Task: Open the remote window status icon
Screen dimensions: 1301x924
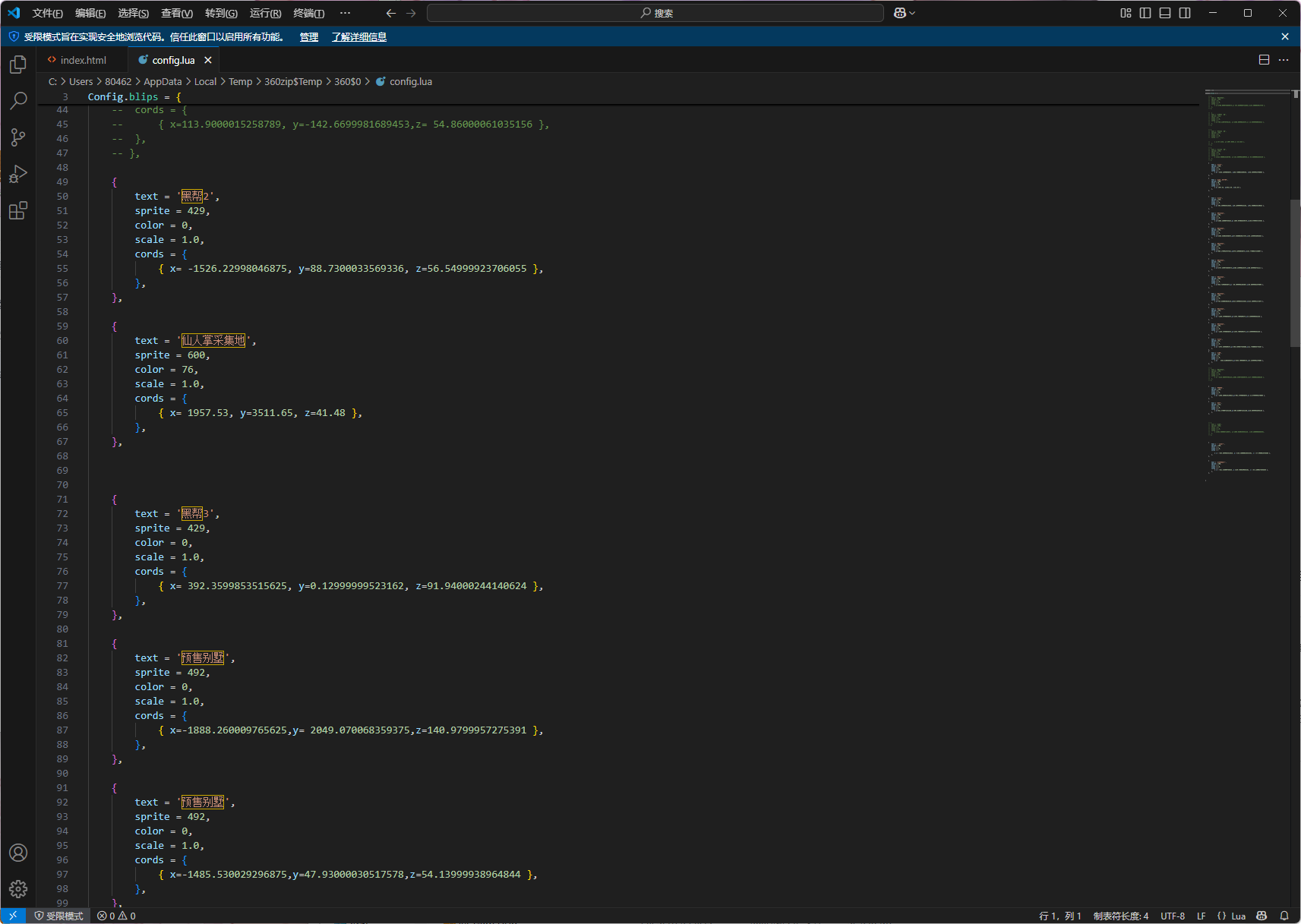Action: pyautogui.click(x=13, y=916)
